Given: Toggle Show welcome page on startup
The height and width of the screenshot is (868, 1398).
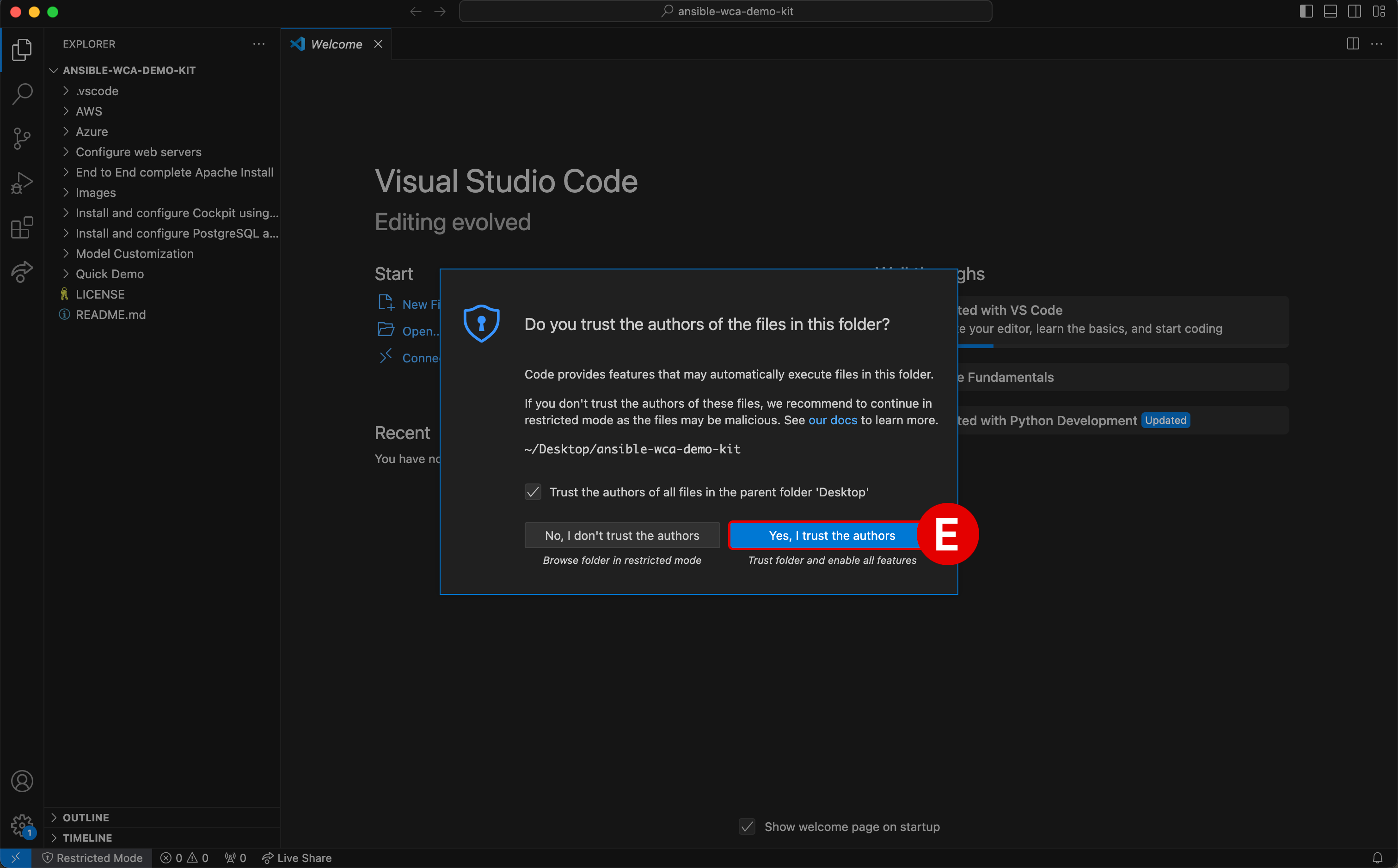Looking at the screenshot, I should (x=747, y=827).
